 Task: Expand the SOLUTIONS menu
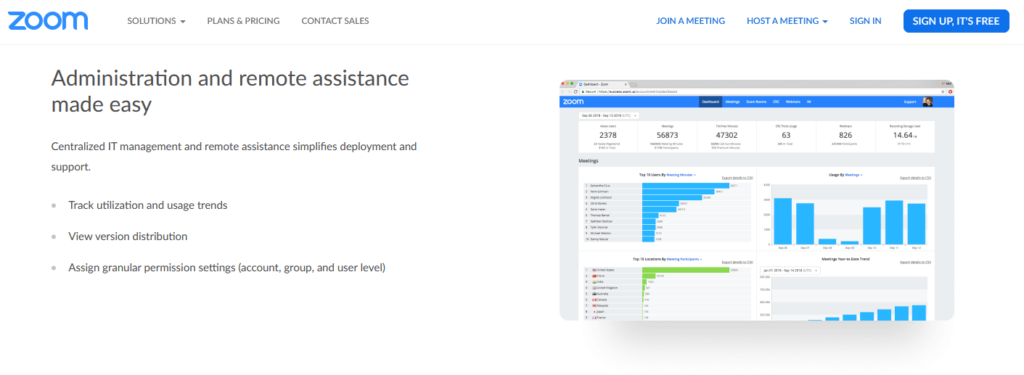click(156, 21)
